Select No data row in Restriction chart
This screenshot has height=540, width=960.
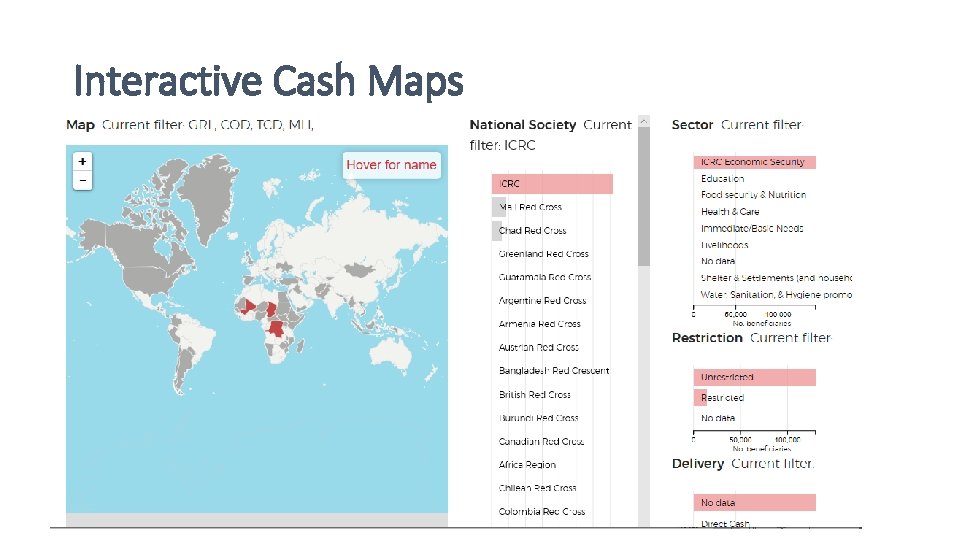(x=718, y=418)
